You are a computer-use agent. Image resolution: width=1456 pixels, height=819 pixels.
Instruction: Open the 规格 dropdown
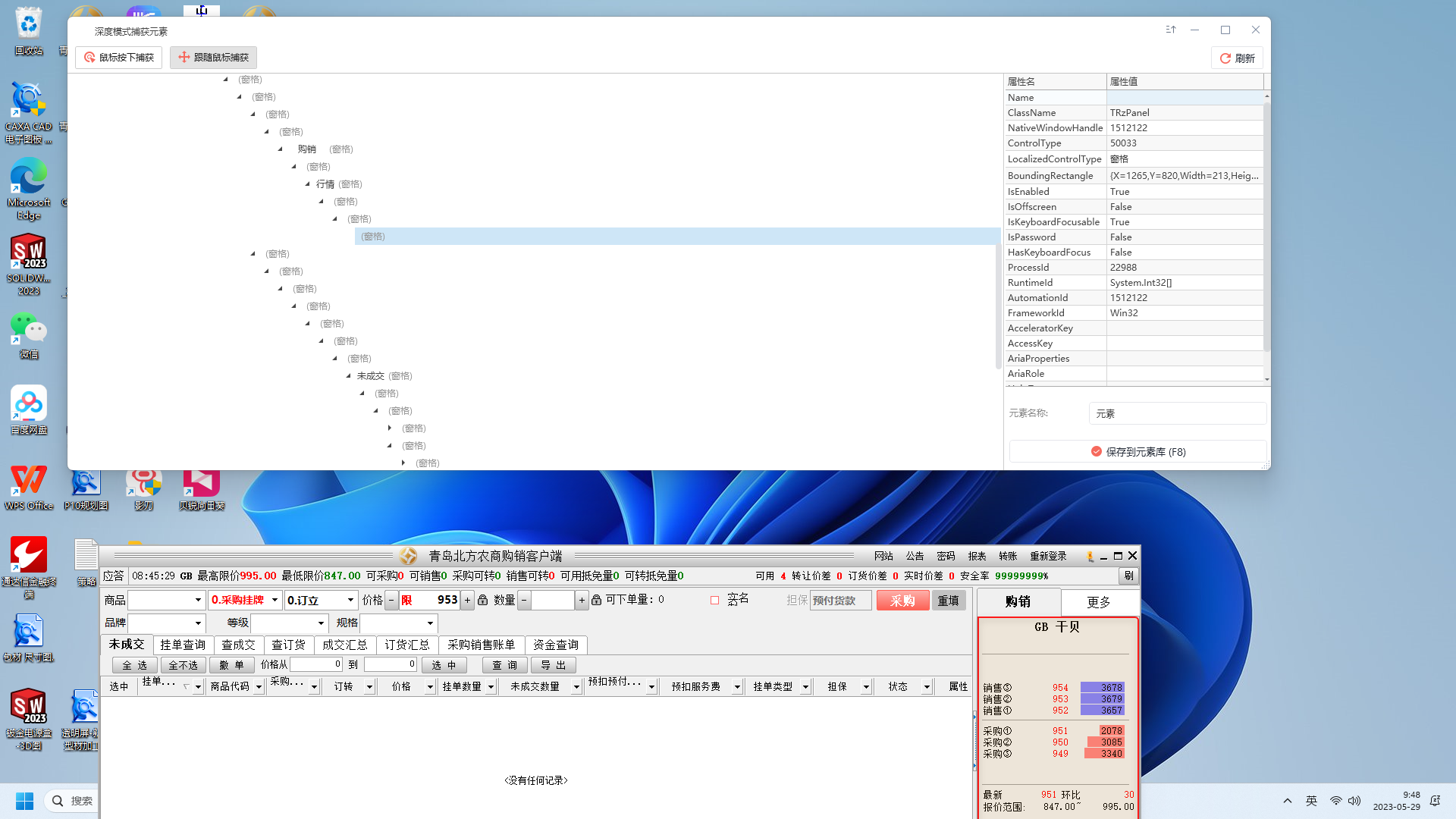click(x=430, y=623)
